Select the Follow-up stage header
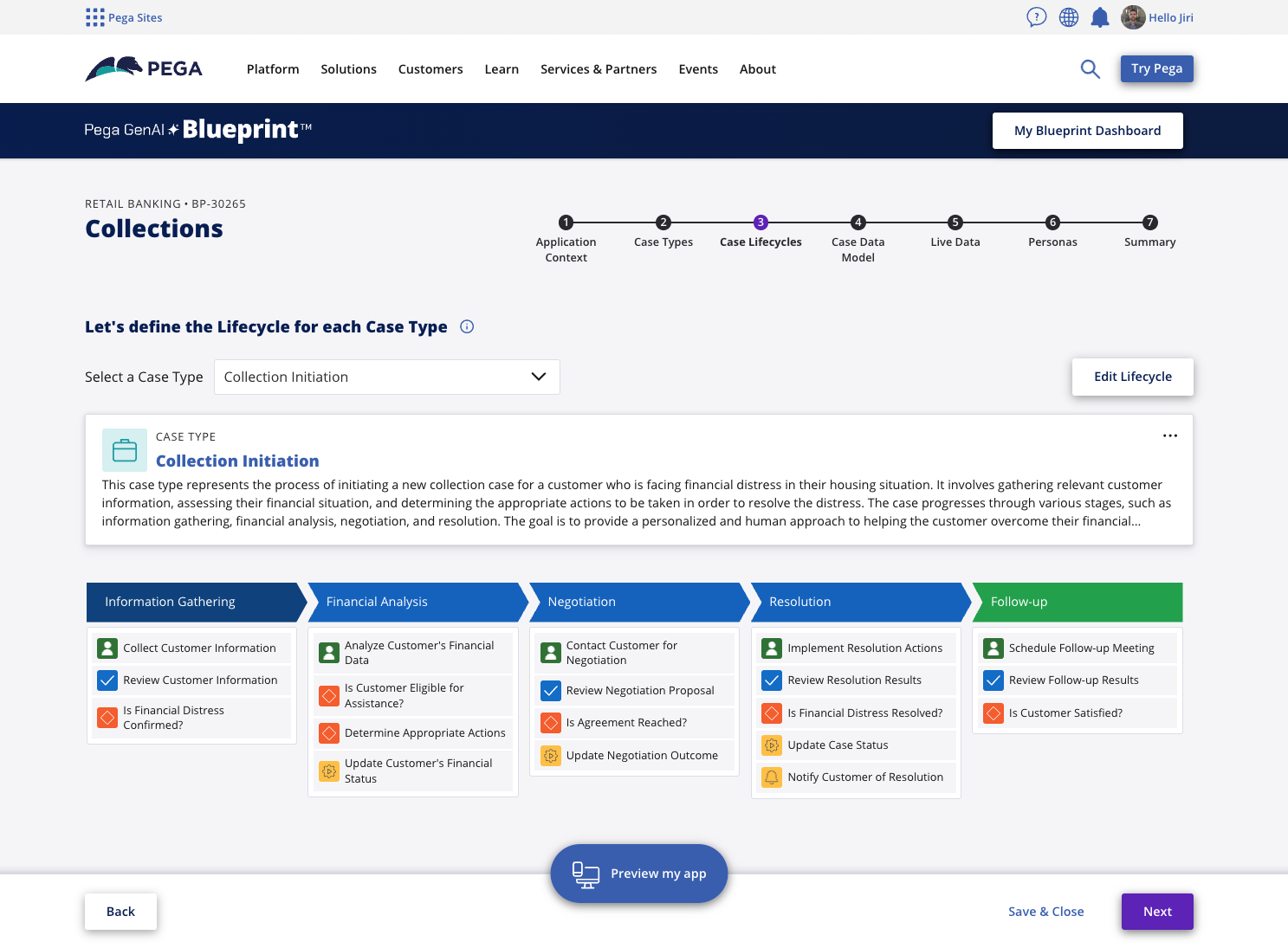Screen dimensions: 1288x948 coord(1078,602)
